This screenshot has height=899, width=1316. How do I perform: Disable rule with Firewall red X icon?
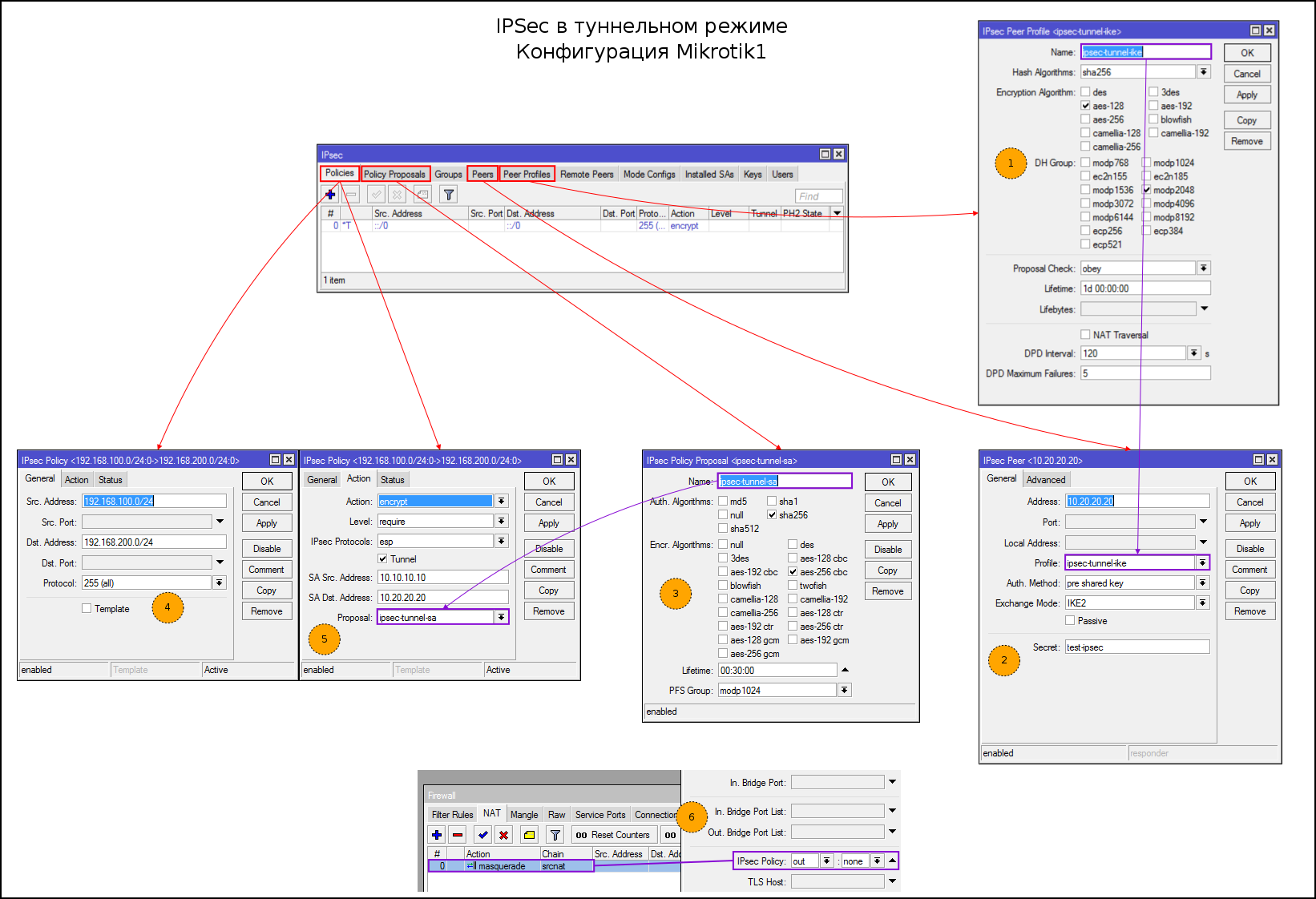tap(503, 835)
